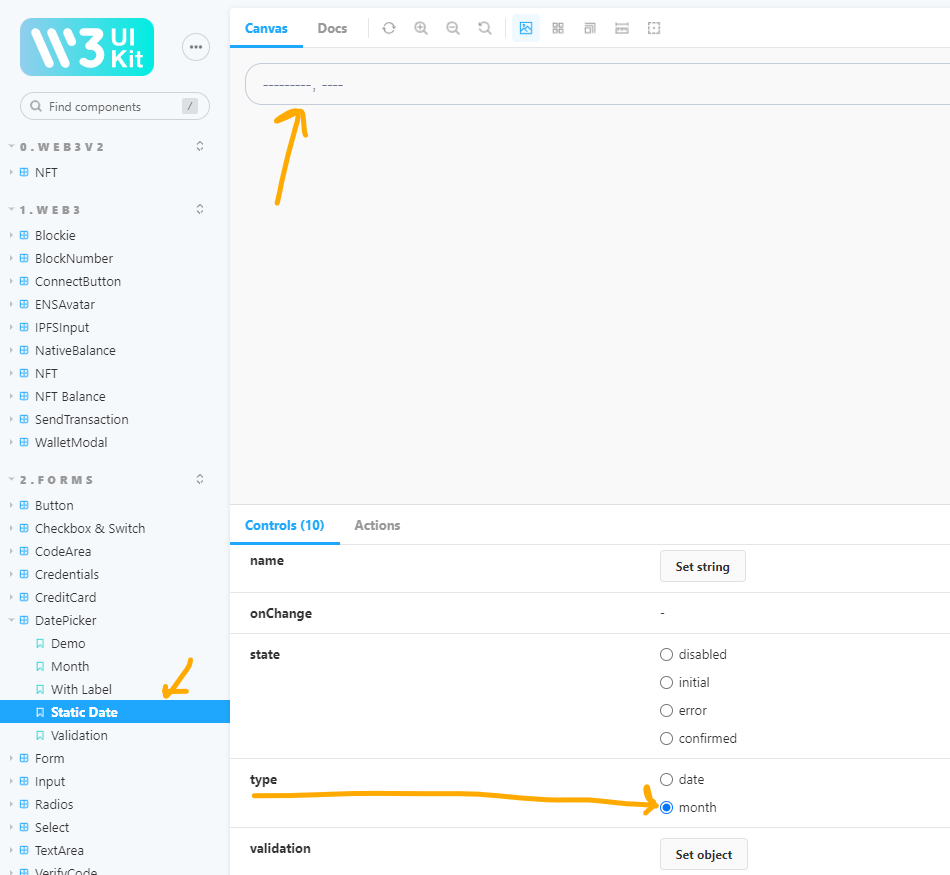Click the Set string button for name

coord(702,566)
